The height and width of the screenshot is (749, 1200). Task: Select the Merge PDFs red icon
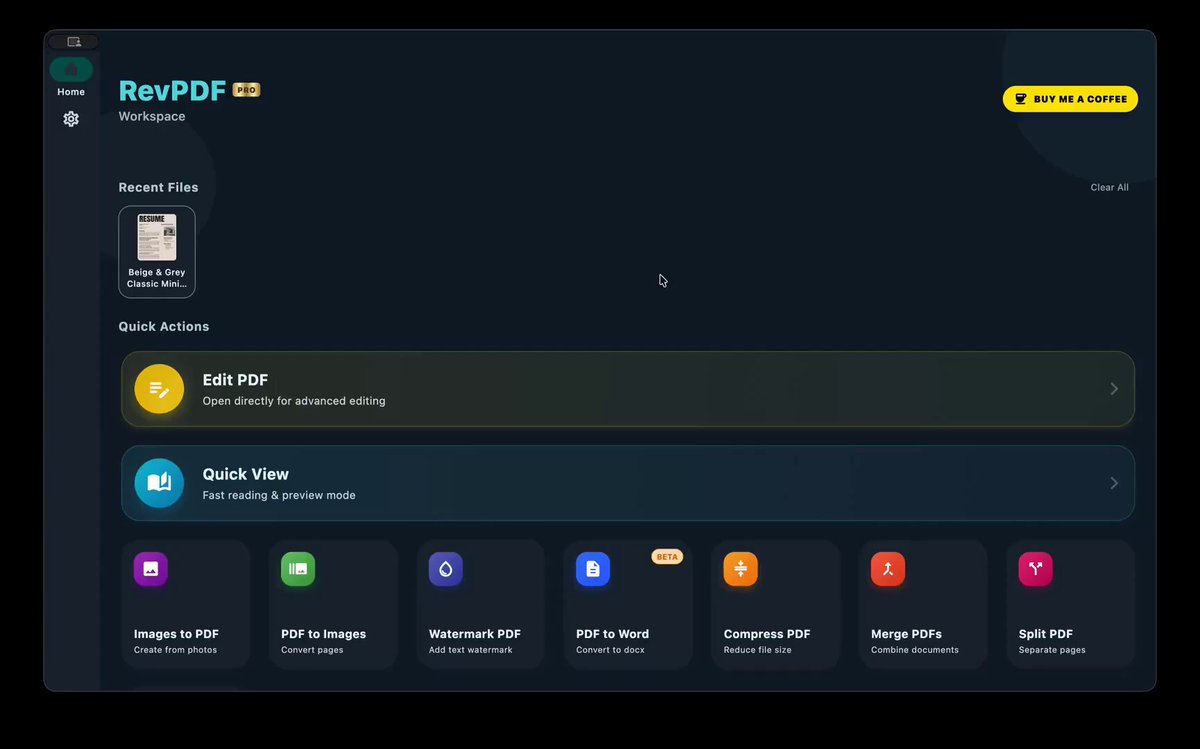[888, 569]
